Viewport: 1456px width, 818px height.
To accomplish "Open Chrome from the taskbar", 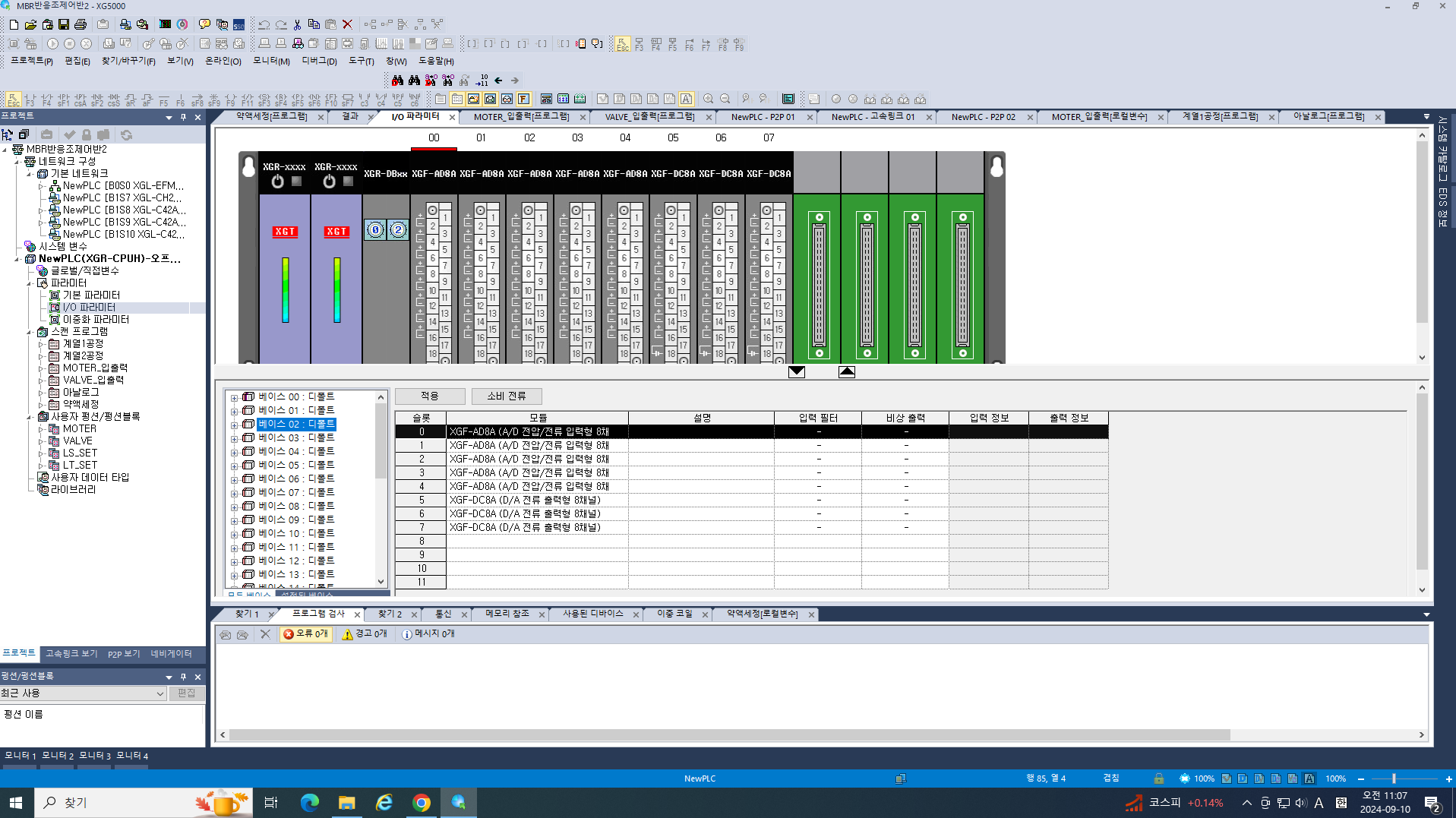I will tap(422, 803).
